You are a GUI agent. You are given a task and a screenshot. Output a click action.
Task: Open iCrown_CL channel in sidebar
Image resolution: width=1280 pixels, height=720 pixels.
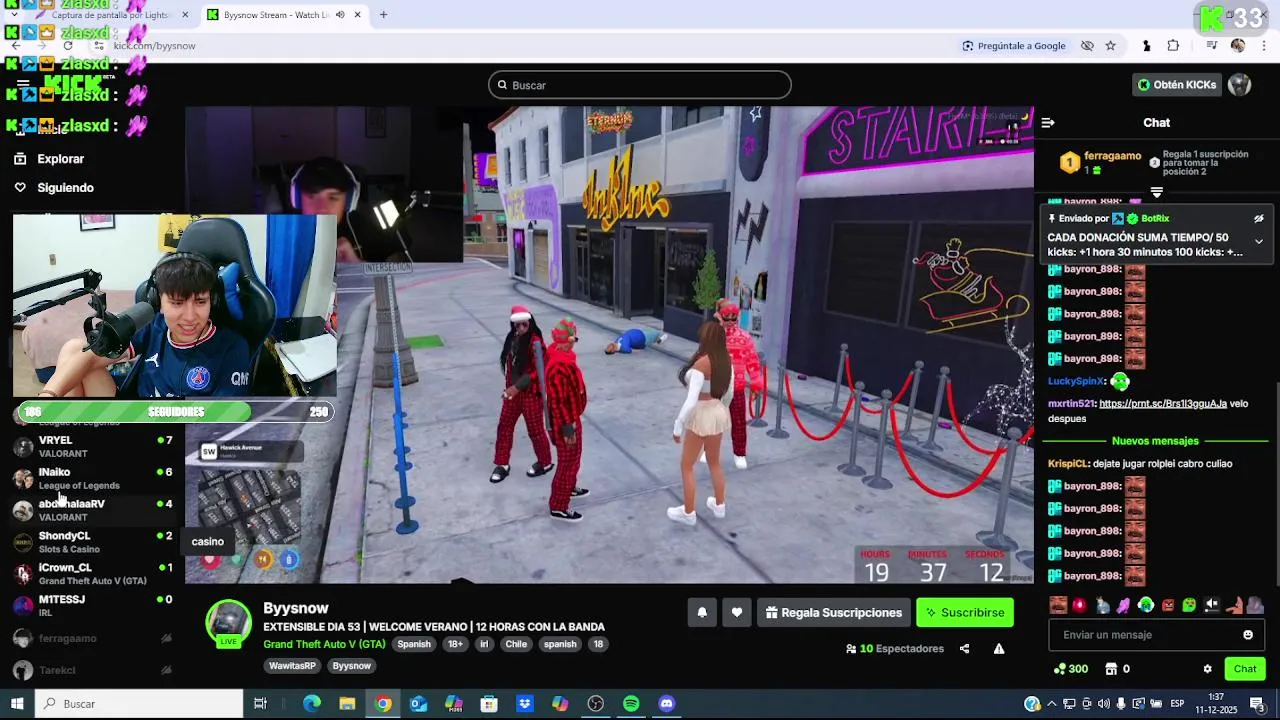[x=94, y=574]
